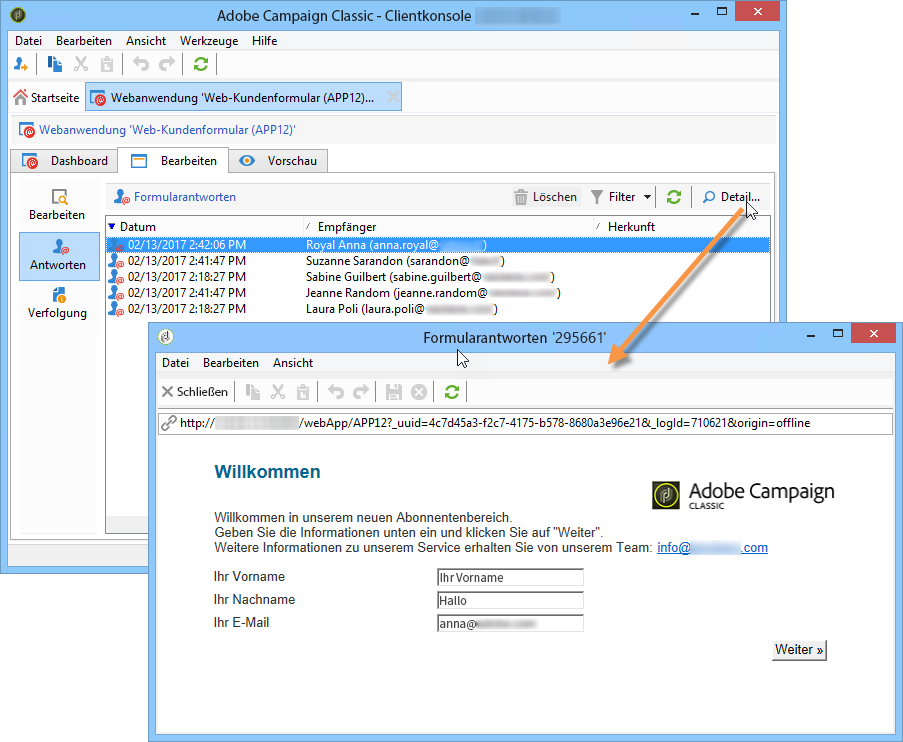The height and width of the screenshot is (742, 903).
Task: Click the Löschen button
Action: pos(545,197)
